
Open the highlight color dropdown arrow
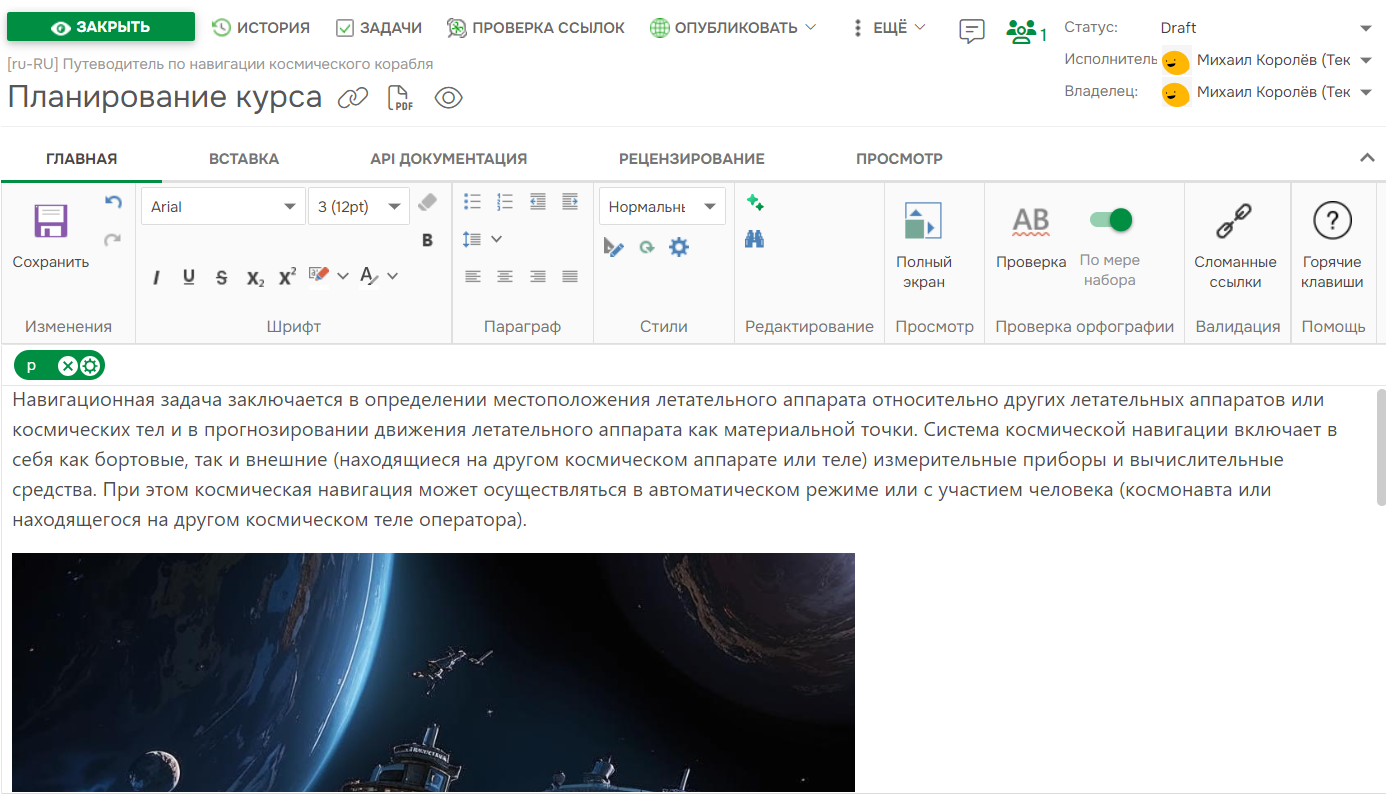[x=343, y=276]
